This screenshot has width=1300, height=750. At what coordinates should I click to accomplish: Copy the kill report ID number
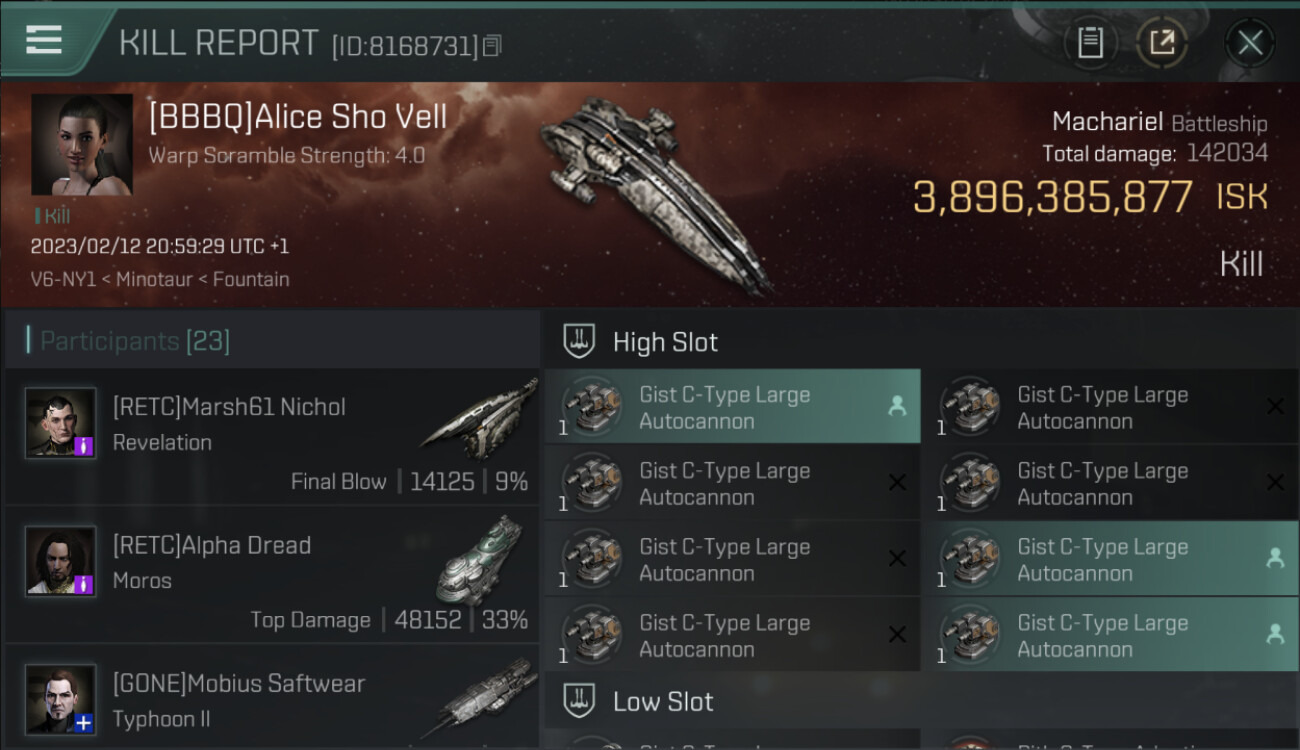click(x=491, y=46)
